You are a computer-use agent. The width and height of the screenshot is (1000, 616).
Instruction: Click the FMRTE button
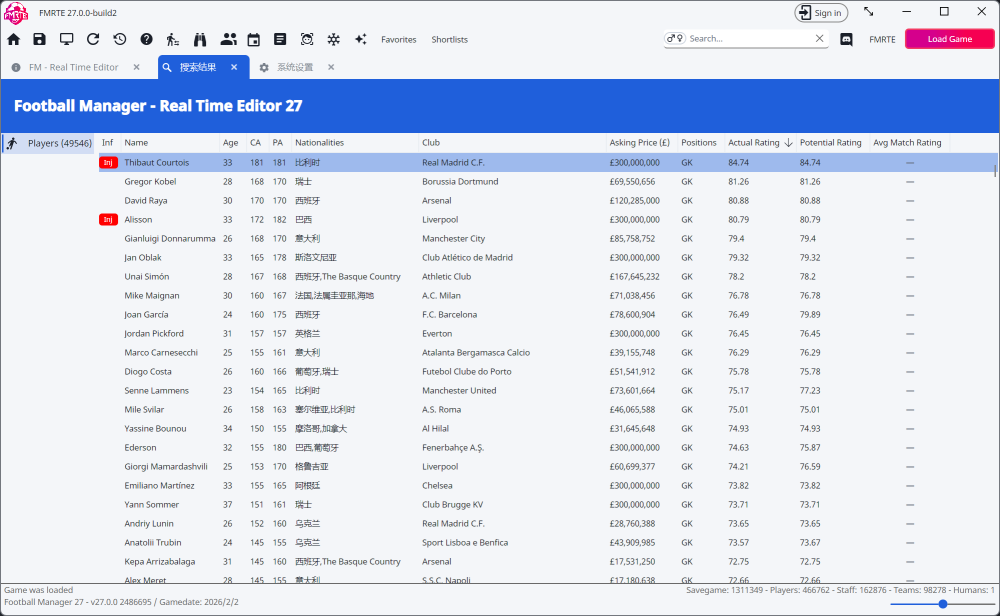pyautogui.click(x=882, y=40)
